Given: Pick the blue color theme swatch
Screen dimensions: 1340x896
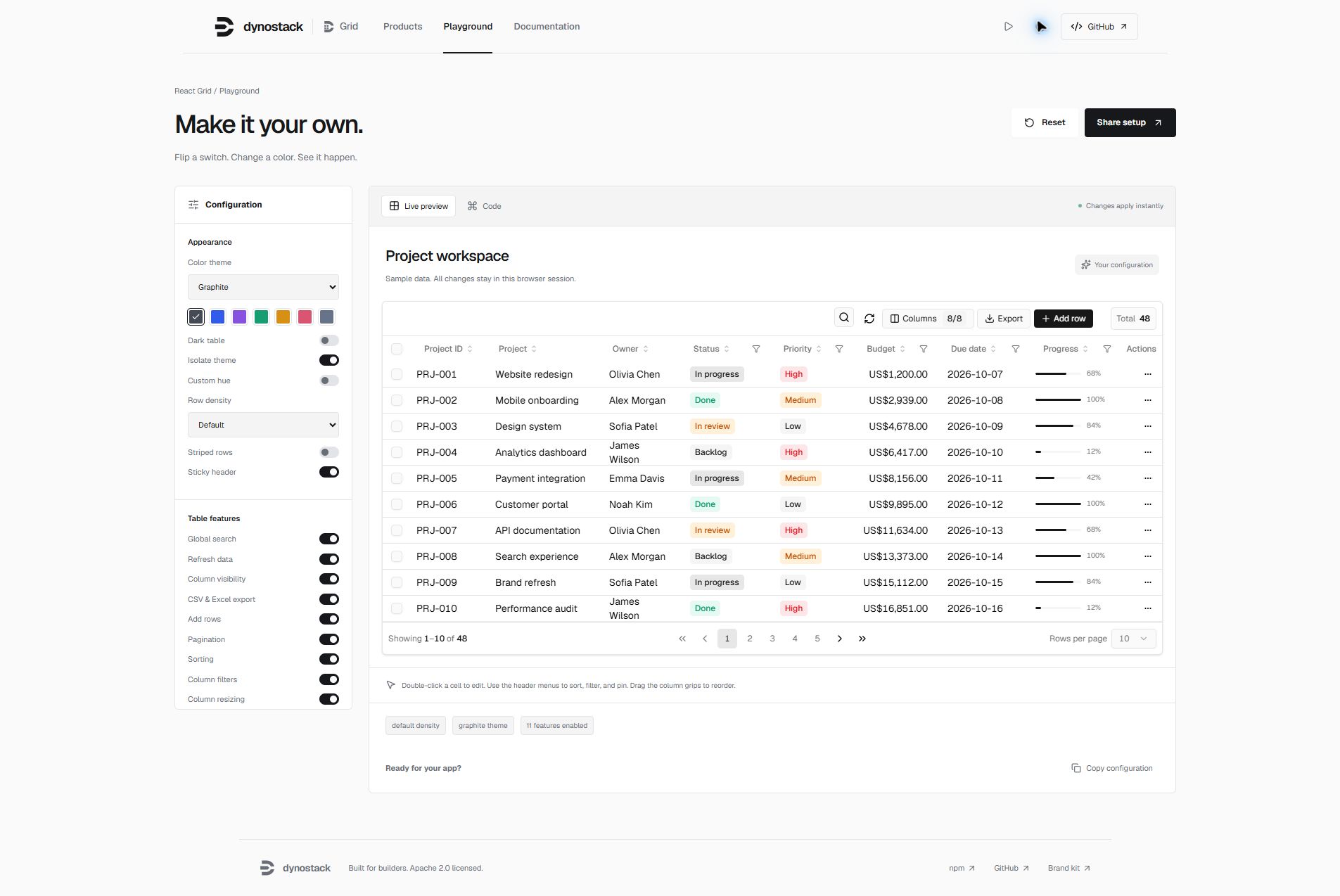Looking at the screenshot, I should pos(218,317).
